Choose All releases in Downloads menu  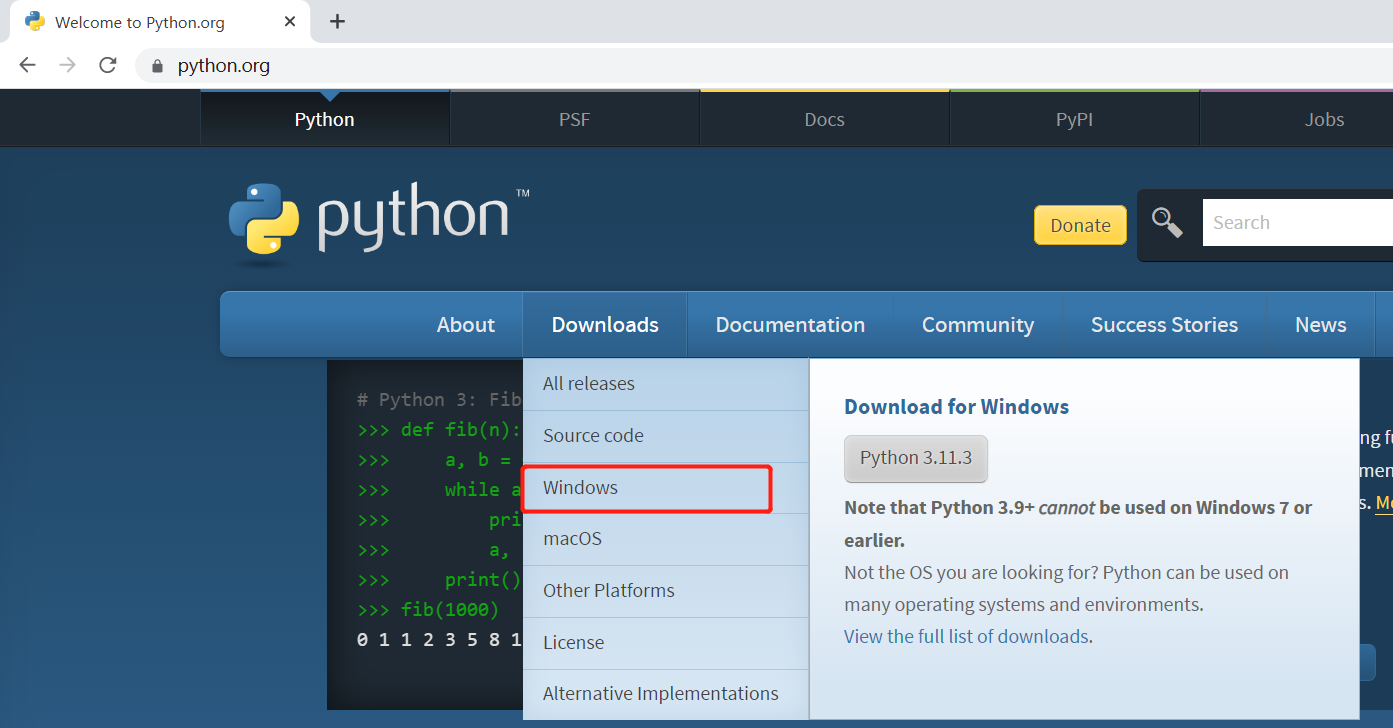[x=666, y=384]
